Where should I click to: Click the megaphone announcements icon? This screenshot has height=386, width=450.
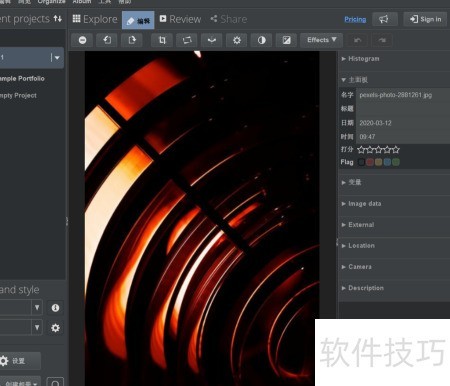coord(385,19)
